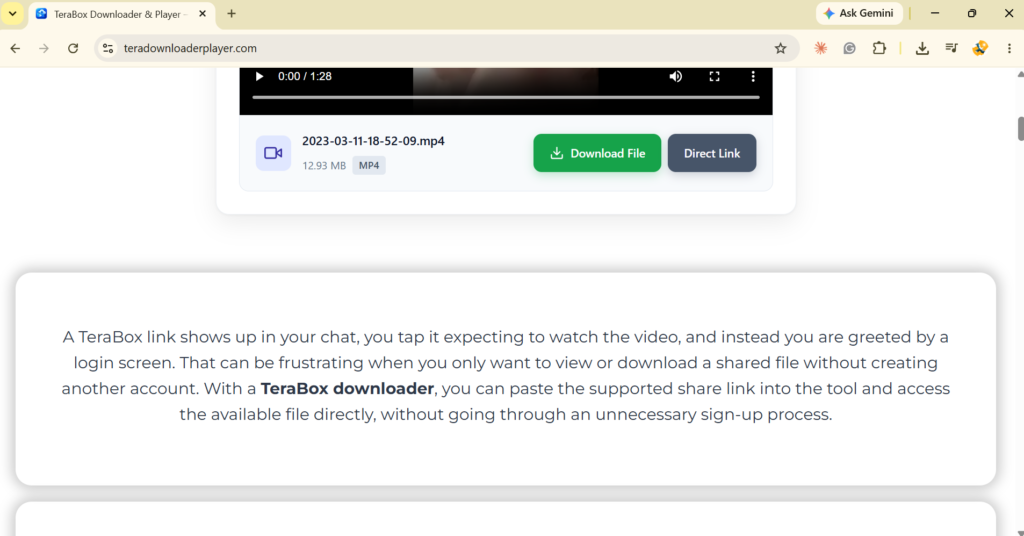Image resolution: width=1024 pixels, height=536 pixels.
Task: Close the TeraBox Downloader & Player tab
Action: click(x=202, y=14)
